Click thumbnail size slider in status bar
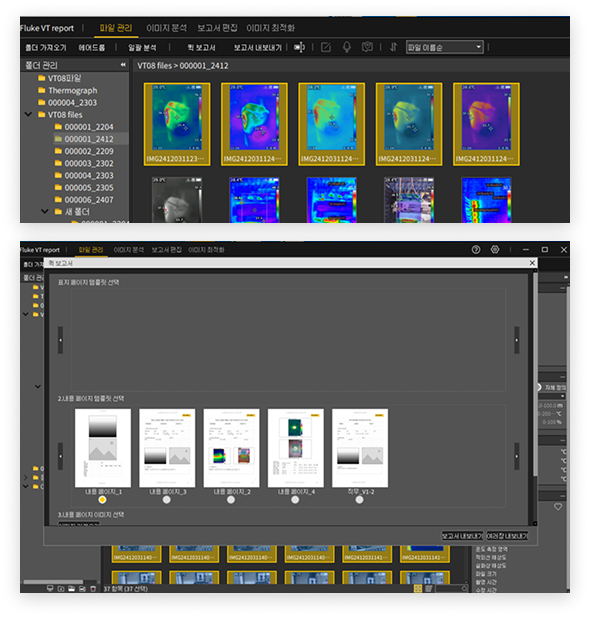590x617 pixels. [x=451, y=588]
